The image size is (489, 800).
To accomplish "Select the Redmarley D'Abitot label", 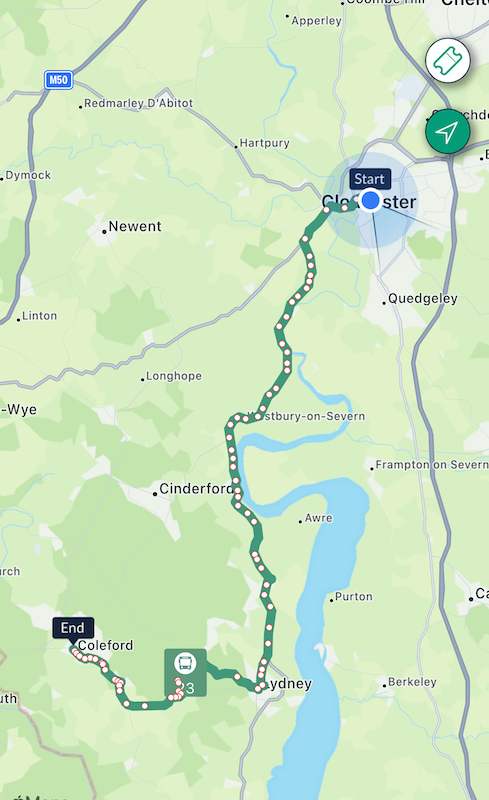I will [138, 103].
